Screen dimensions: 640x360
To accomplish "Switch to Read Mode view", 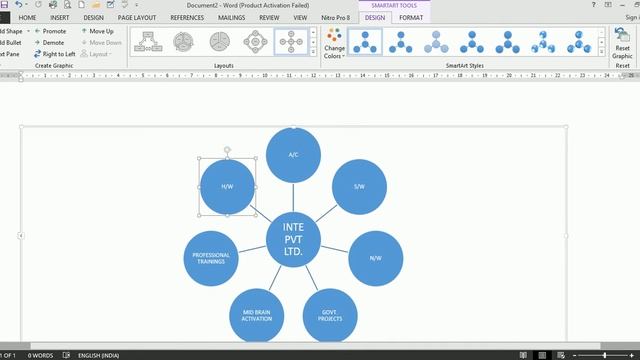I will point(523,356).
